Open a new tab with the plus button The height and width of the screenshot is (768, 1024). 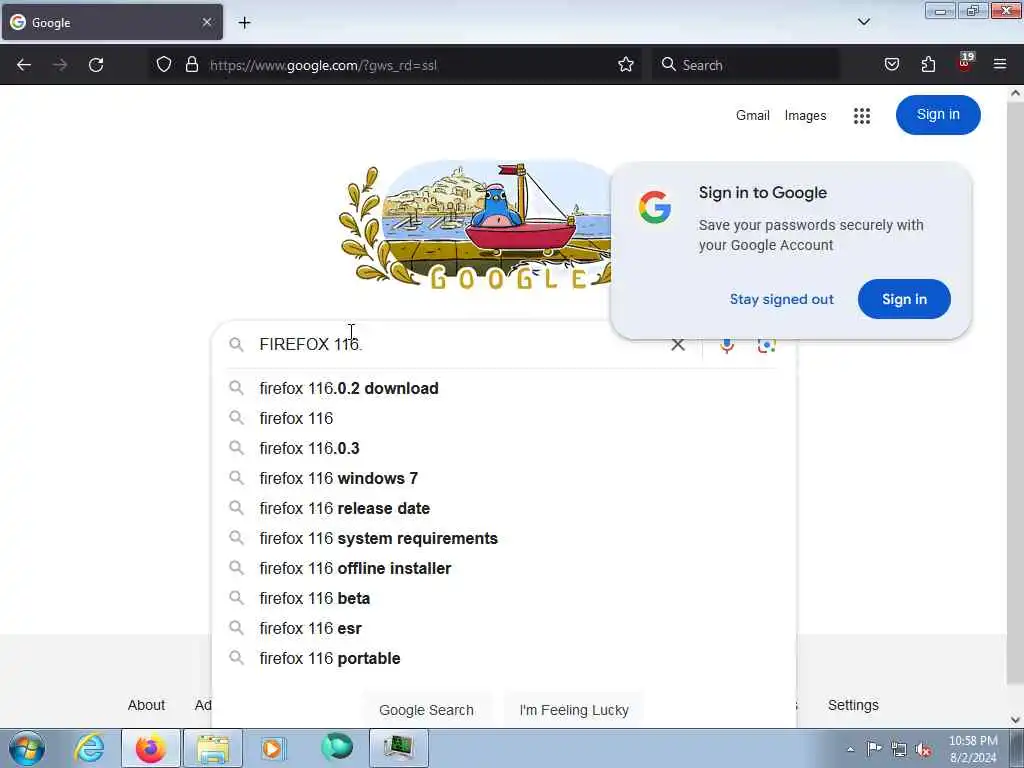244,23
